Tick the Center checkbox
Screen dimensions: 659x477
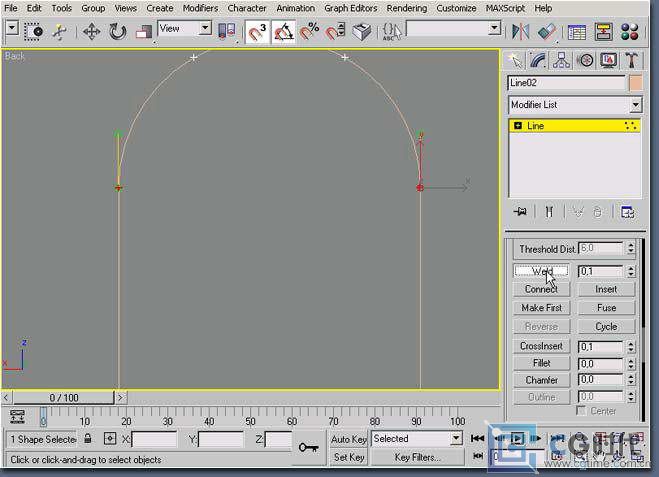581,410
